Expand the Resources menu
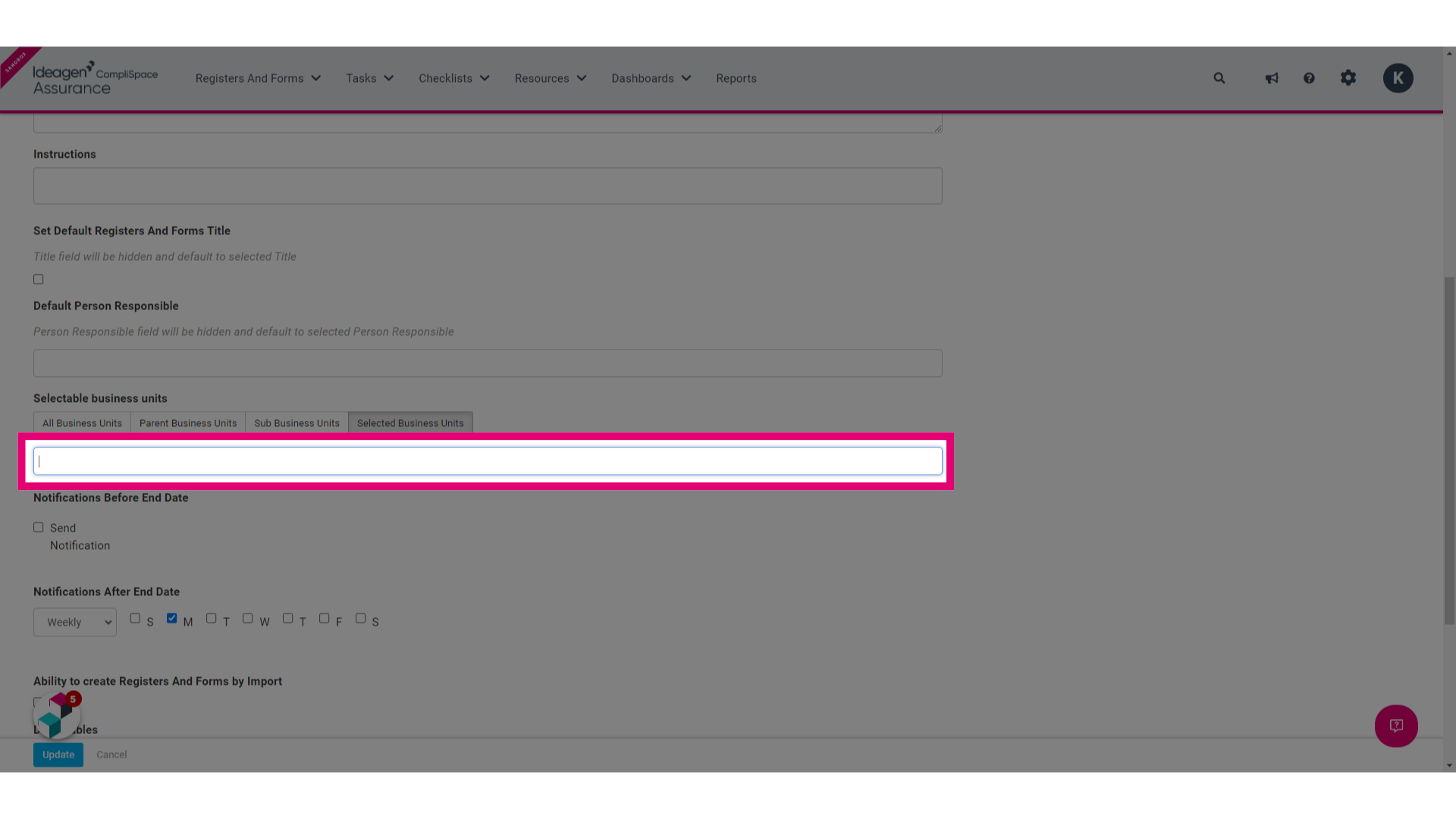Screen dimensions: 1456x819 [x=551, y=78]
